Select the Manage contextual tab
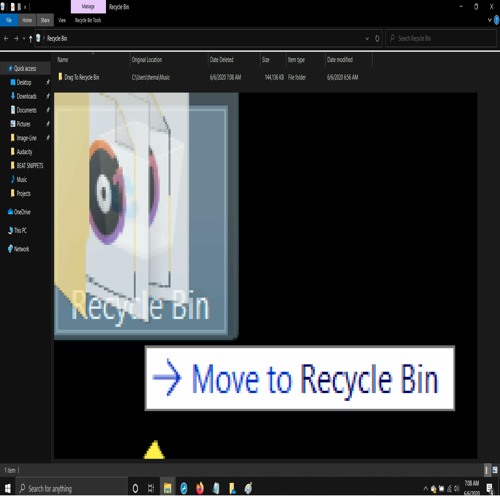This screenshot has width=500, height=500. coord(88,7)
